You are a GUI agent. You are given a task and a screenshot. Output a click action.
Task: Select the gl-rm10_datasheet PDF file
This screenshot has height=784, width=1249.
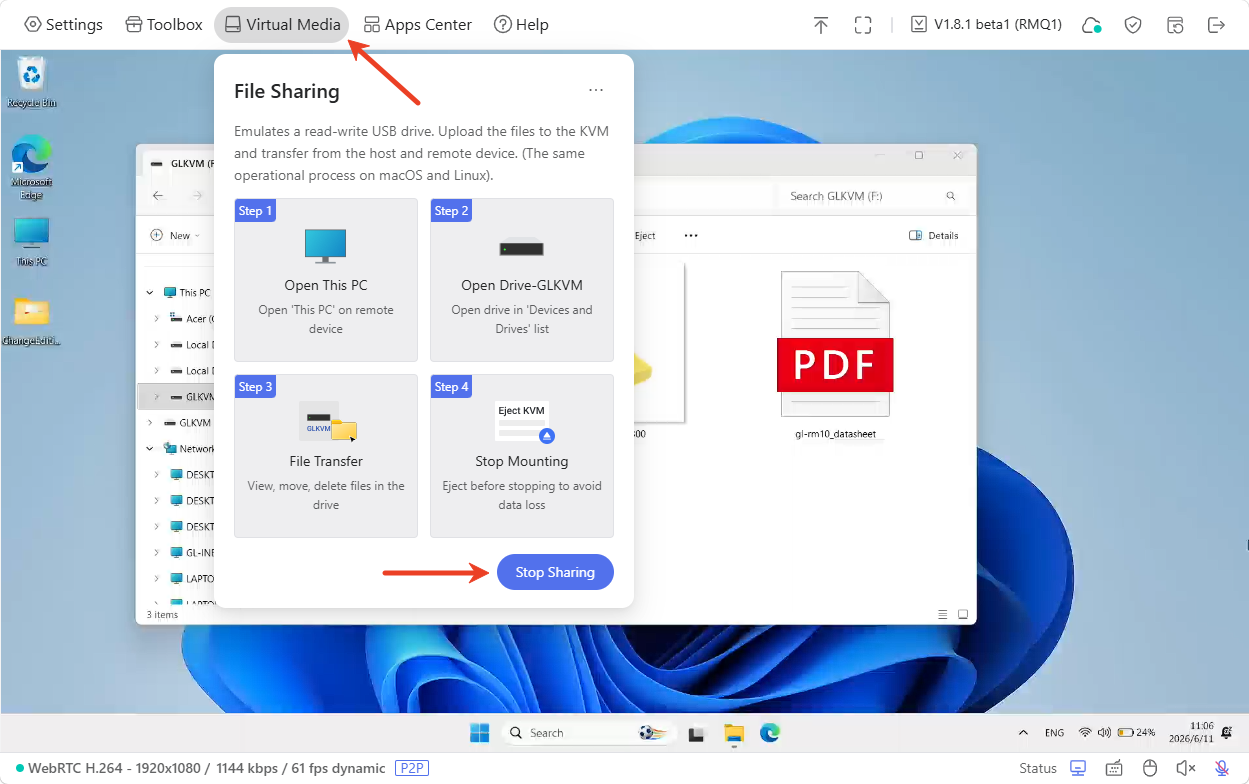click(x=835, y=355)
